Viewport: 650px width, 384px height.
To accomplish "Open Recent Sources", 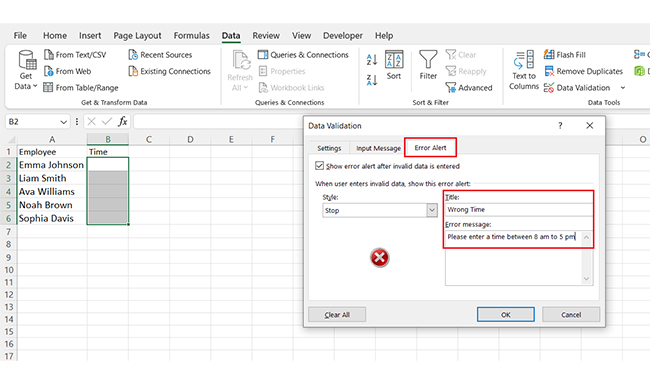I will tap(160, 55).
